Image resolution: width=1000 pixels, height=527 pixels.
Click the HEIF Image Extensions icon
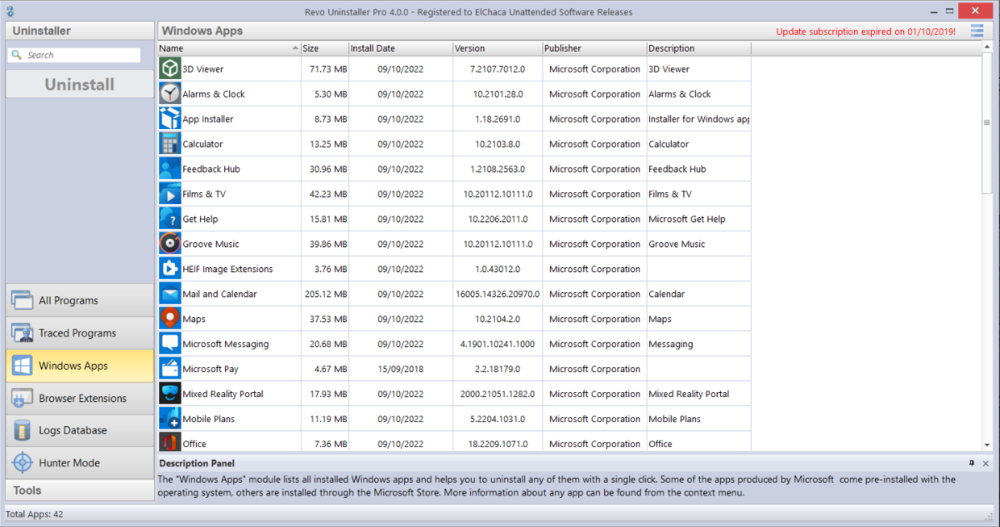(169, 269)
